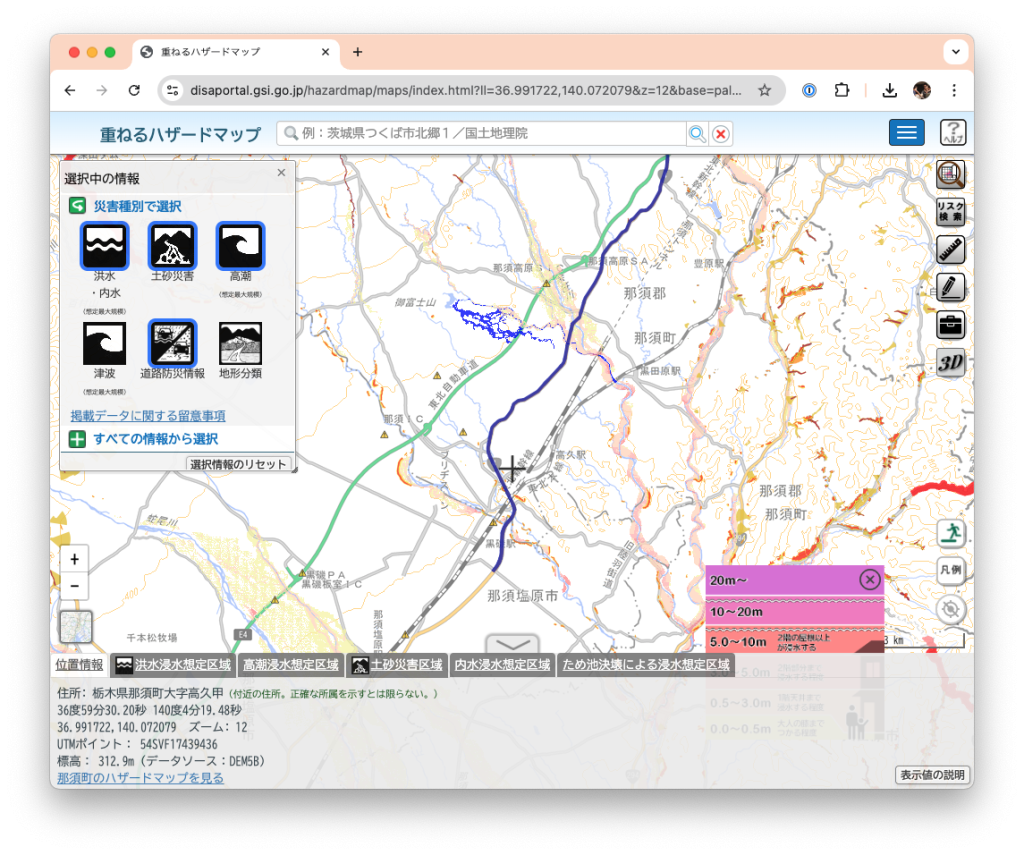Select the pencil drawing tool
1024x855 pixels.
pyautogui.click(x=951, y=287)
